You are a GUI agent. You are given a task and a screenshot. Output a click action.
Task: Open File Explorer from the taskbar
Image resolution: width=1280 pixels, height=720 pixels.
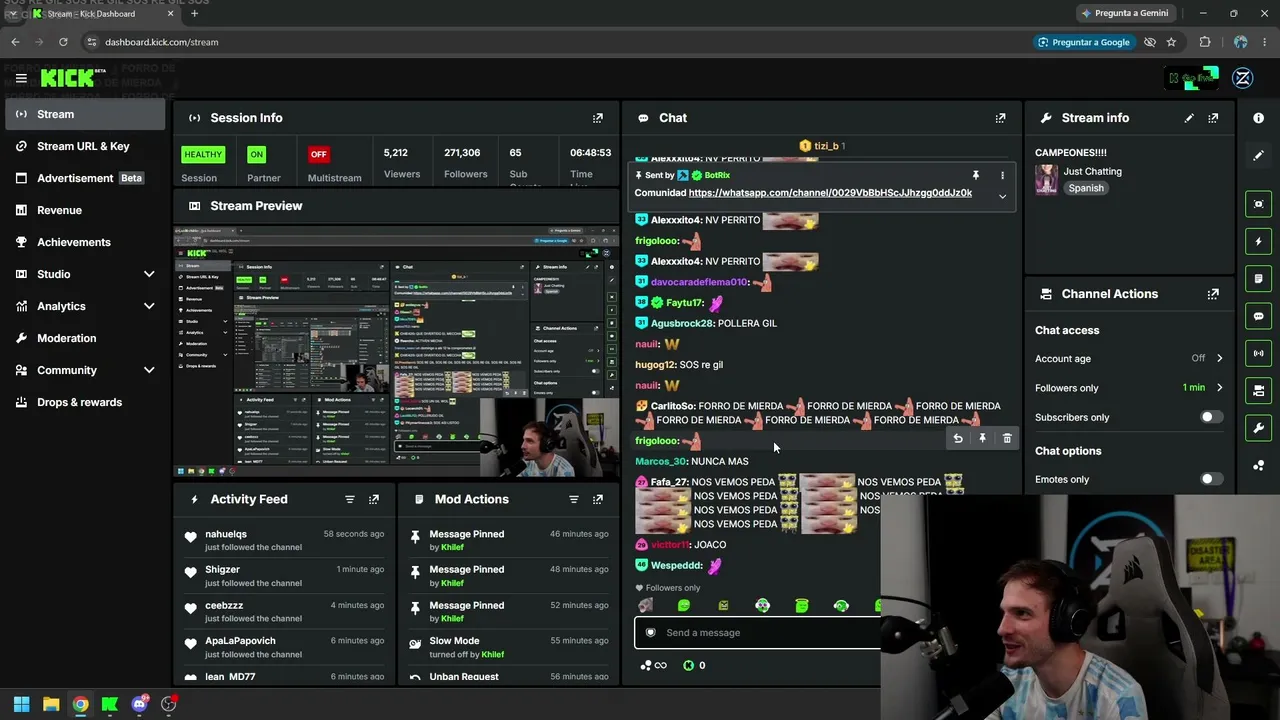click(x=51, y=704)
